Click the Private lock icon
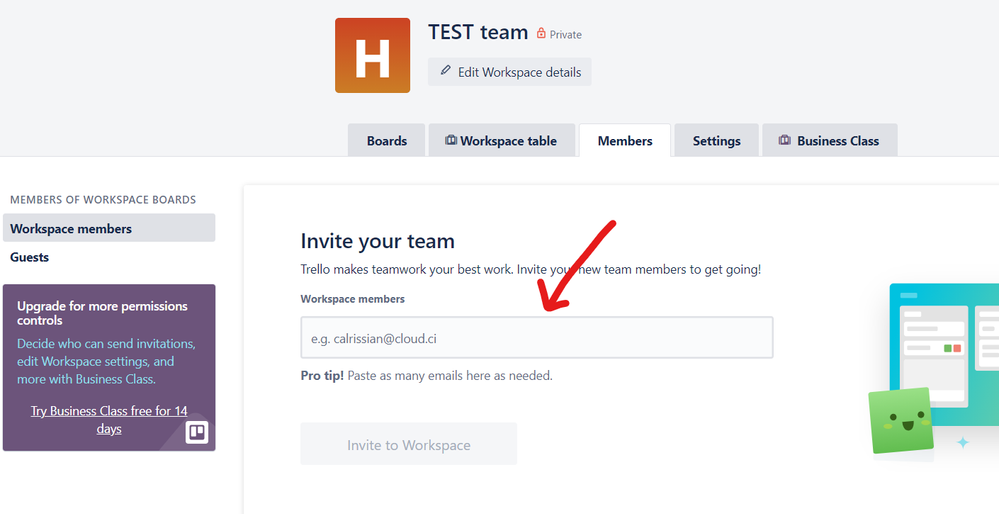The height and width of the screenshot is (514, 999). [x=541, y=33]
